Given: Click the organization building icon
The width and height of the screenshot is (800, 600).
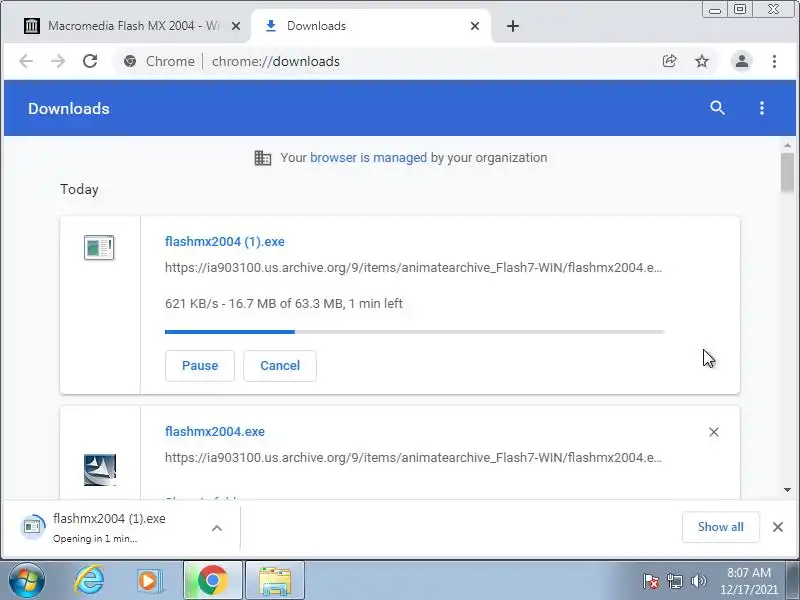Looking at the screenshot, I should pyautogui.click(x=263, y=158).
